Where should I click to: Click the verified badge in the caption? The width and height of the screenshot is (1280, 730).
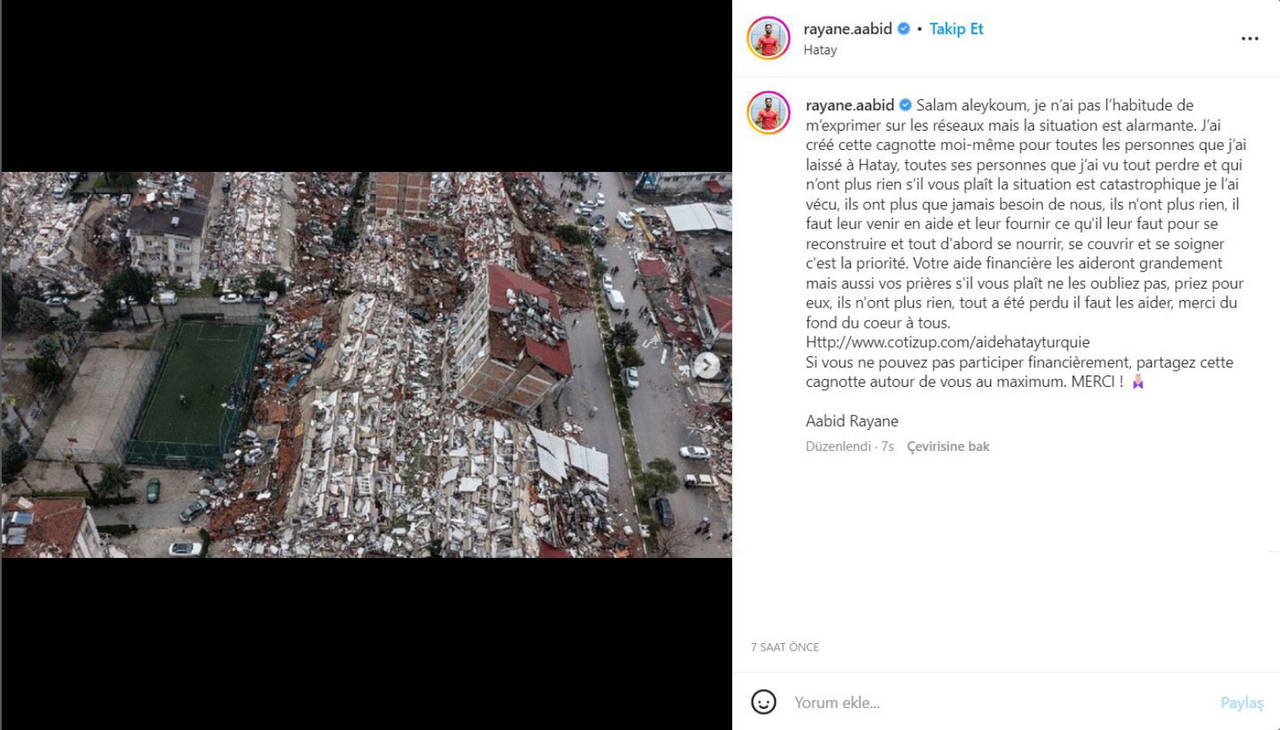(906, 105)
